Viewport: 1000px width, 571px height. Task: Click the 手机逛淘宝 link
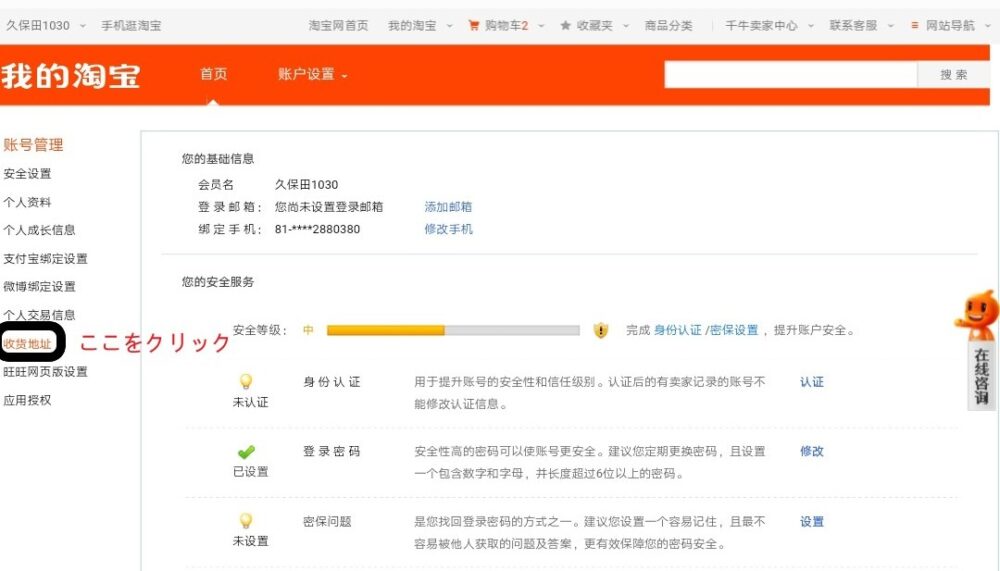click(131, 26)
